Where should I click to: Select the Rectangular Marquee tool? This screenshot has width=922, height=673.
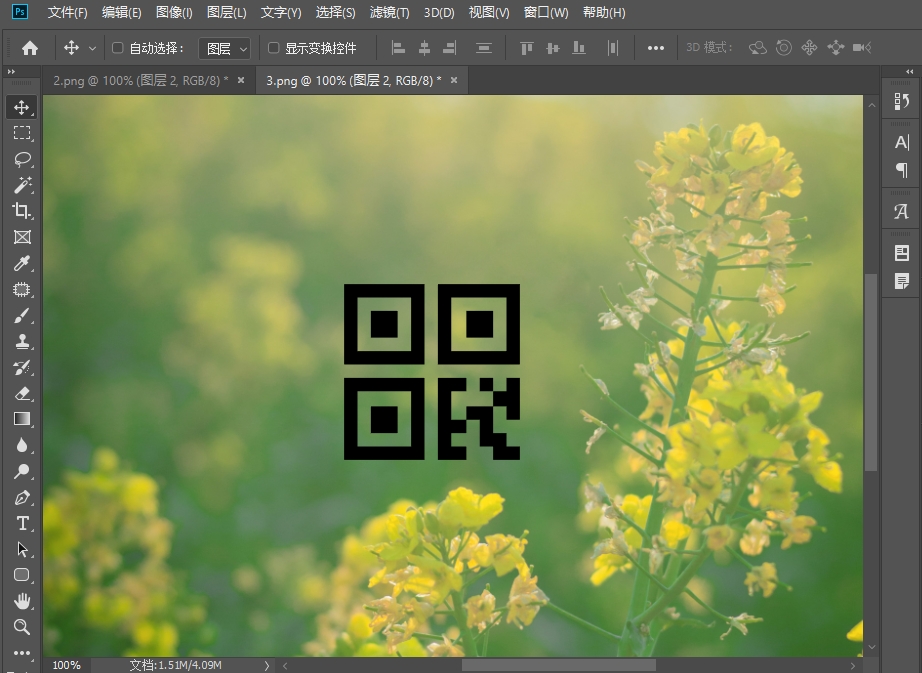click(22, 133)
